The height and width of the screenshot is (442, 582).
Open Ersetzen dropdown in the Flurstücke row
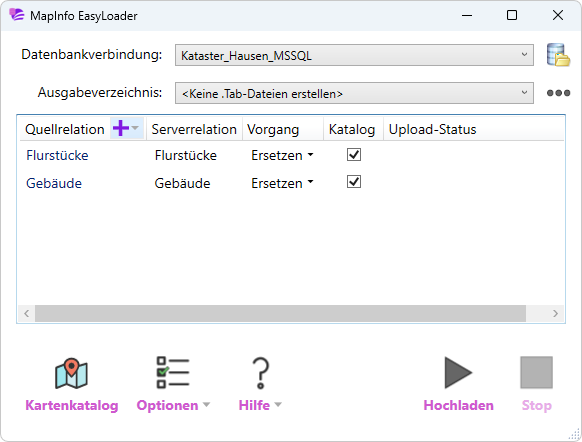coord(282,155)
